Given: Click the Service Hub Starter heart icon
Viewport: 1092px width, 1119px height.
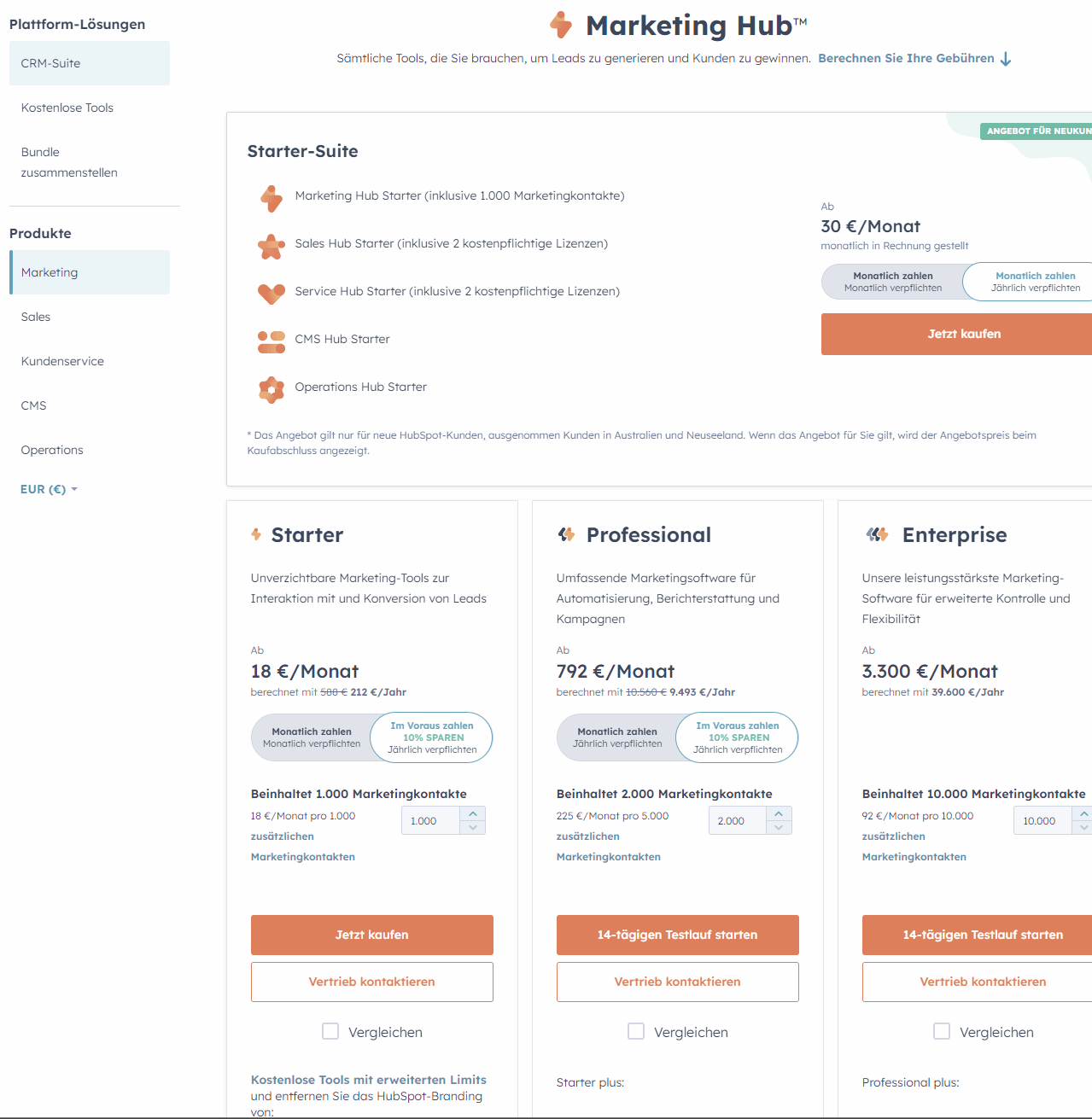Looking at the screenshot, I should coord(272,294).
